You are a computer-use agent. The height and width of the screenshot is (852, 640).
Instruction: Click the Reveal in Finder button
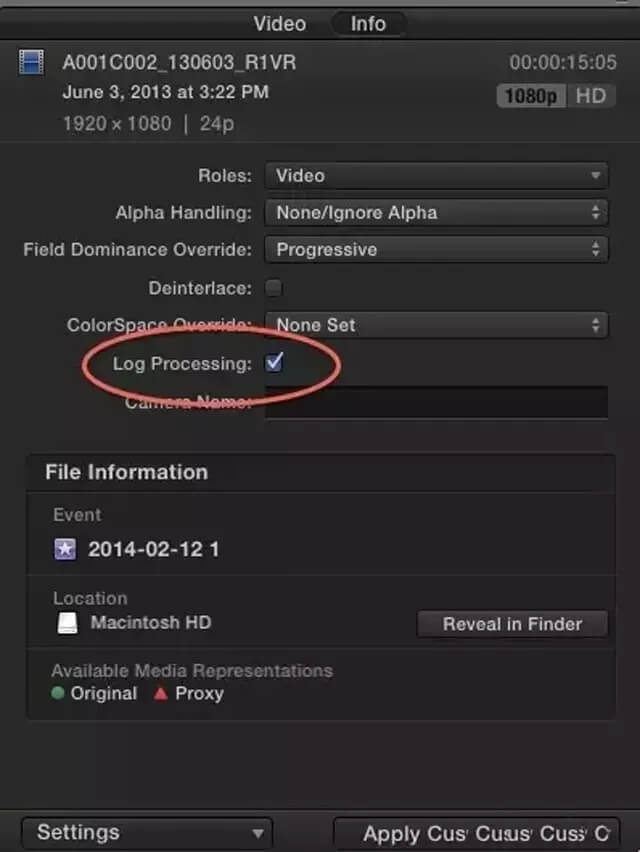[512, 624]
